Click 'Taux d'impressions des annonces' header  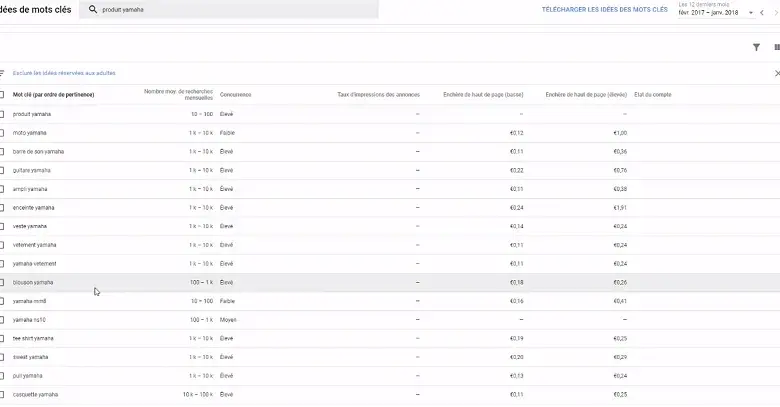378,95
